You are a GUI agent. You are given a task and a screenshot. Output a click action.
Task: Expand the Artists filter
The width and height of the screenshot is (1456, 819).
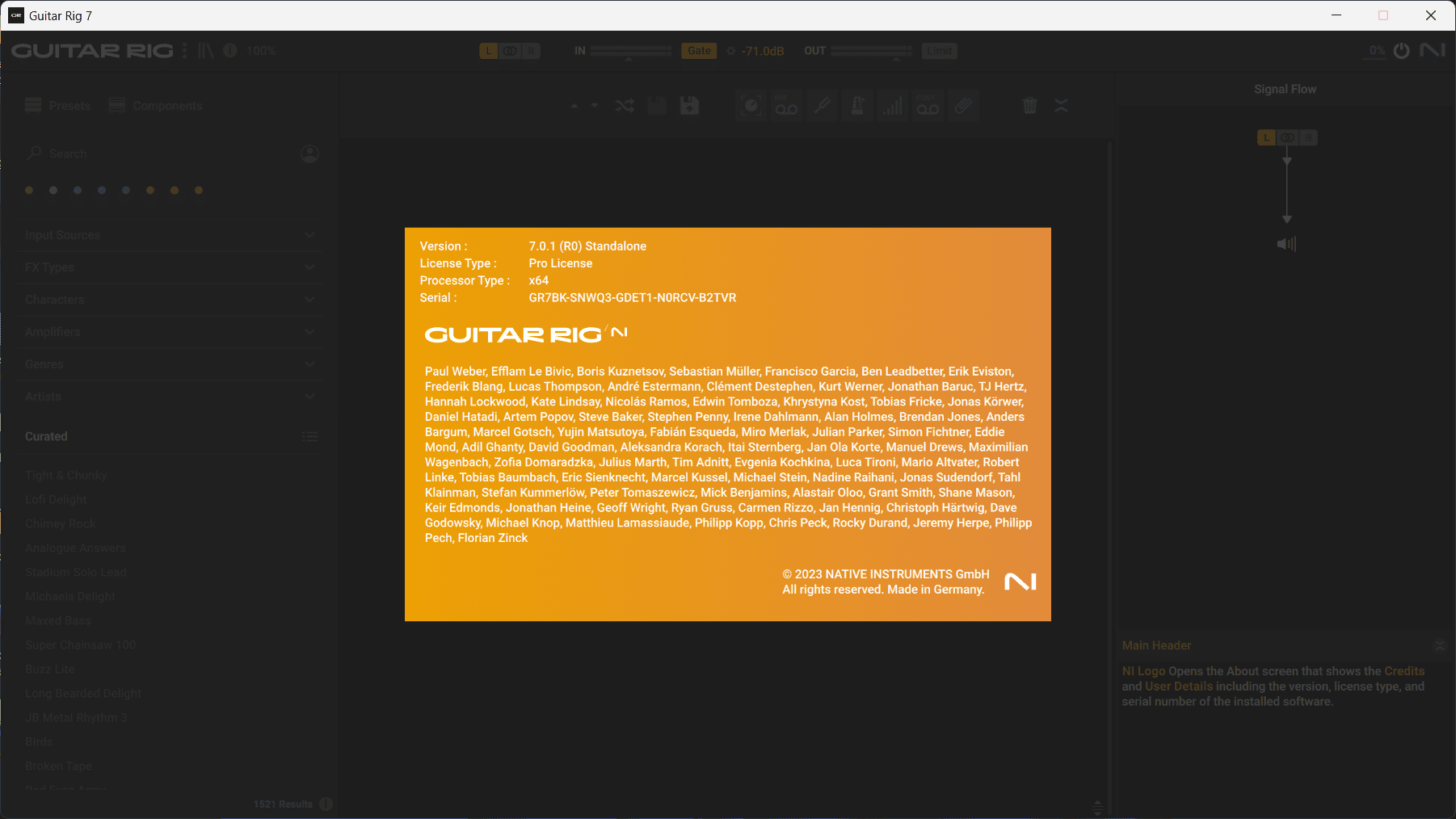(x=170, y=397)
